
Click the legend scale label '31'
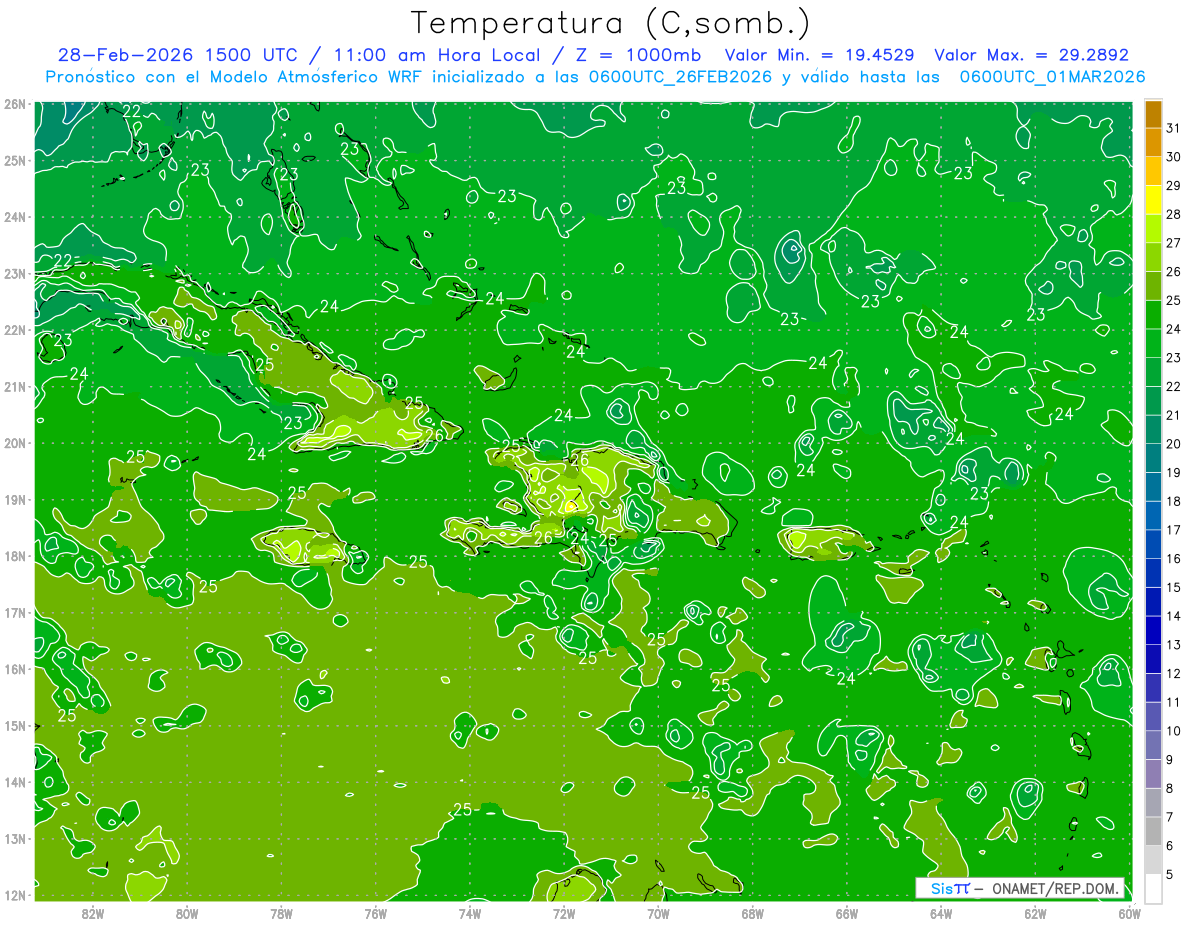click(x=1174, y=128)
